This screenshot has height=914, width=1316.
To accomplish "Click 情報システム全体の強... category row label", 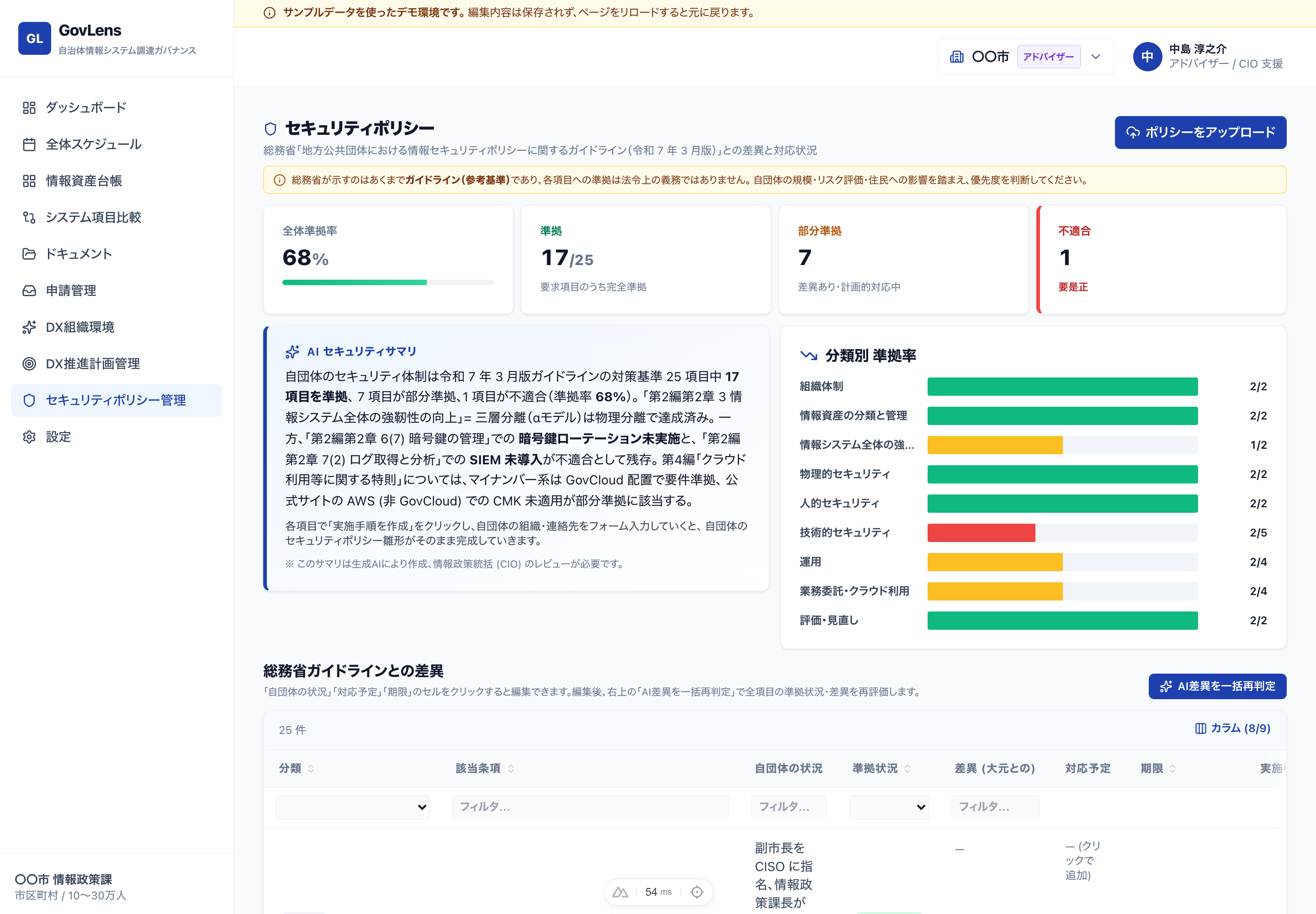I will [857, 445].
